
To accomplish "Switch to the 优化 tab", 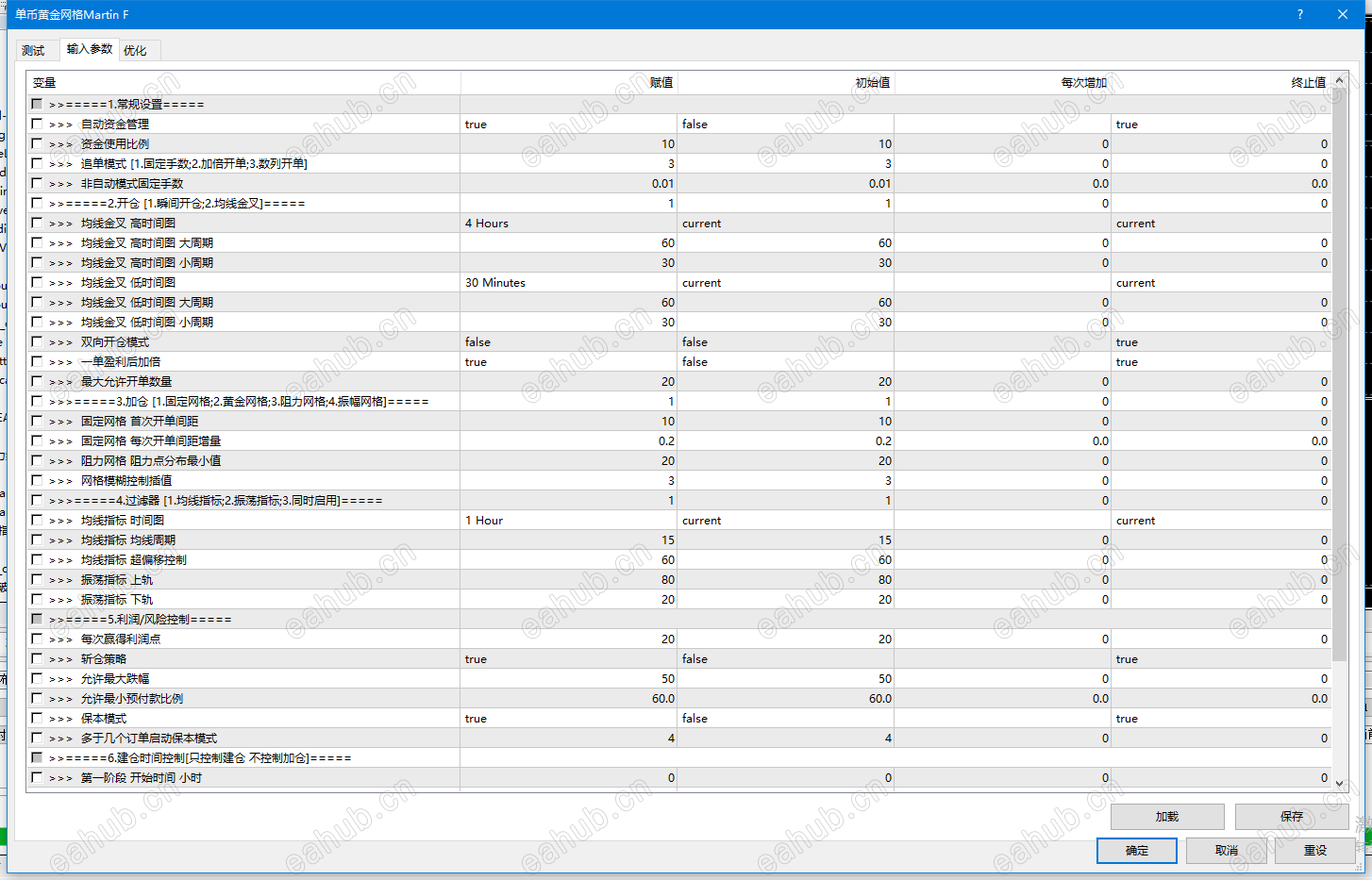I will click(x=136, y=51).
